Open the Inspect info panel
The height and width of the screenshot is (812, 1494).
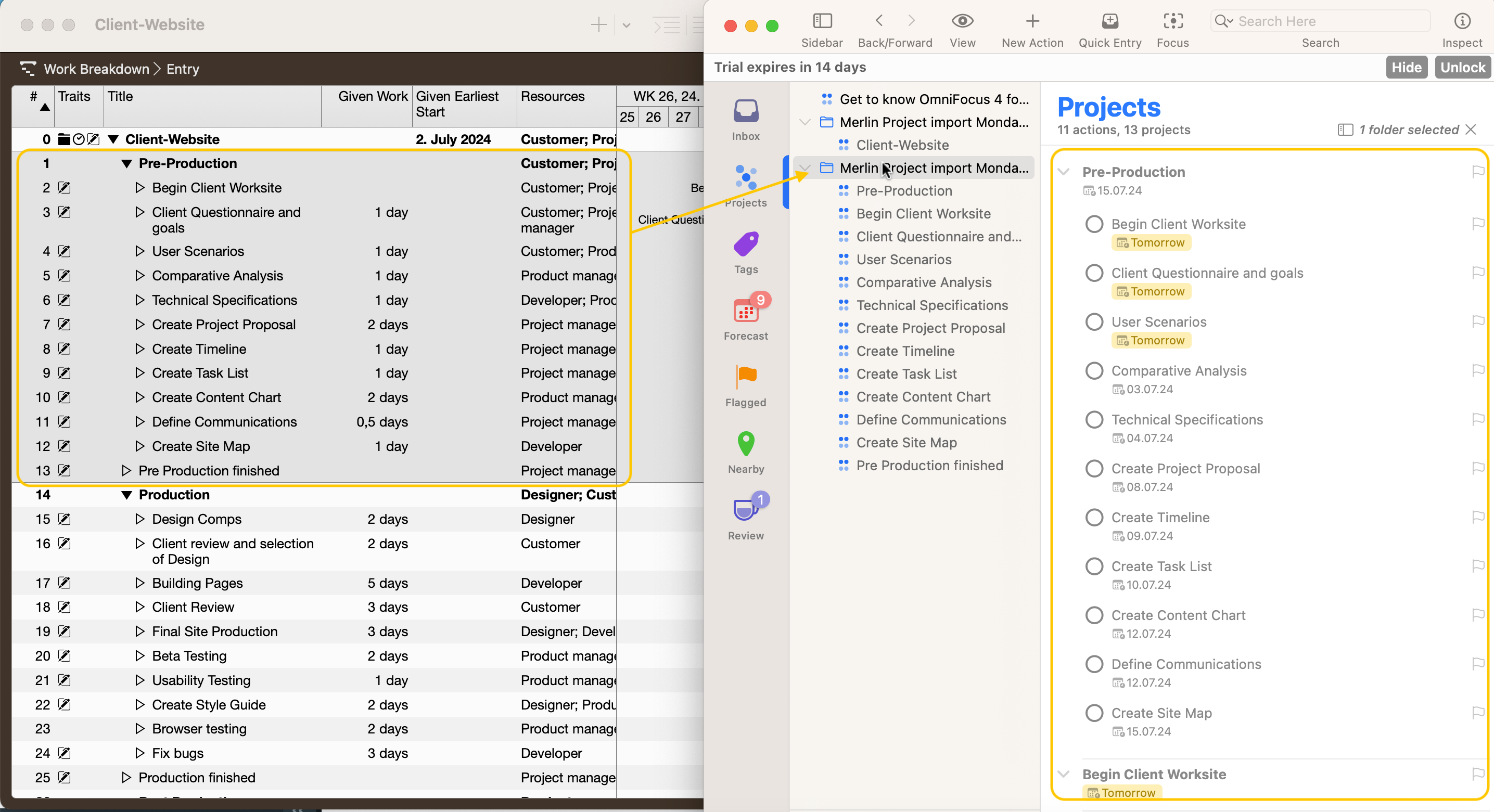tap(1462, 21)
